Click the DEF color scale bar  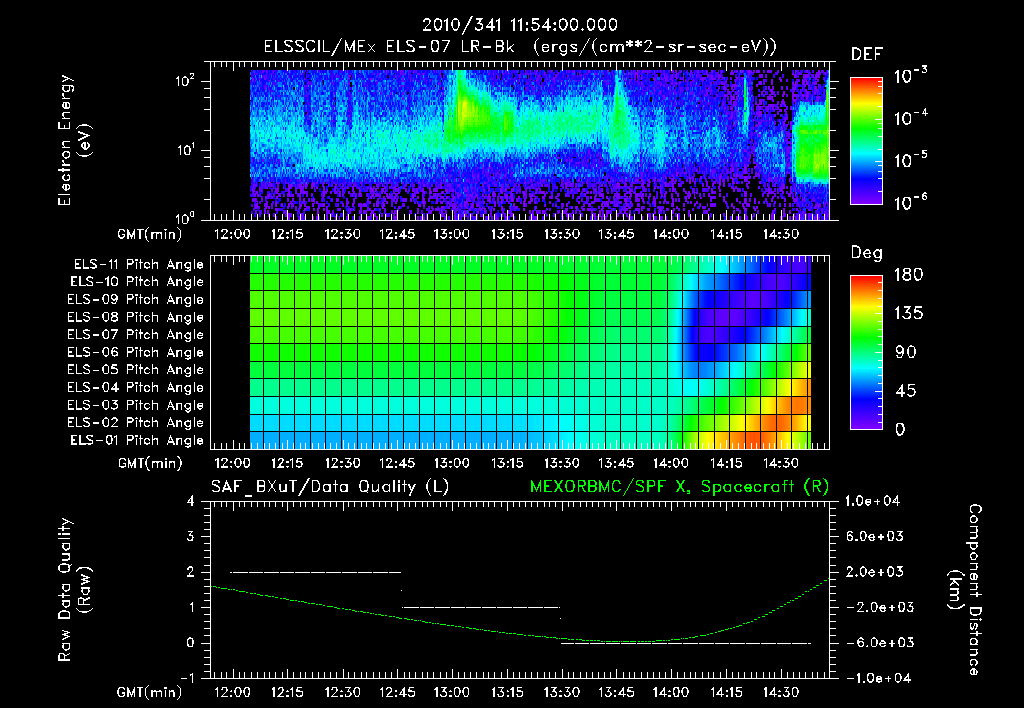(x=866, y=140)
